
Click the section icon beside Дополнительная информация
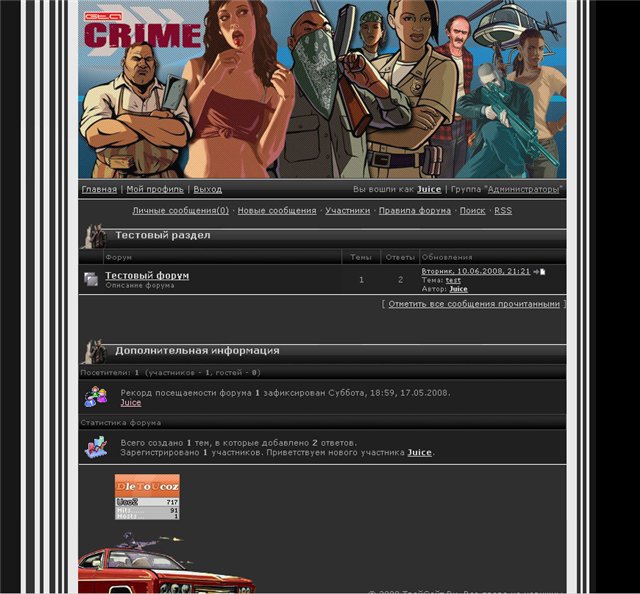click(93, 352)
